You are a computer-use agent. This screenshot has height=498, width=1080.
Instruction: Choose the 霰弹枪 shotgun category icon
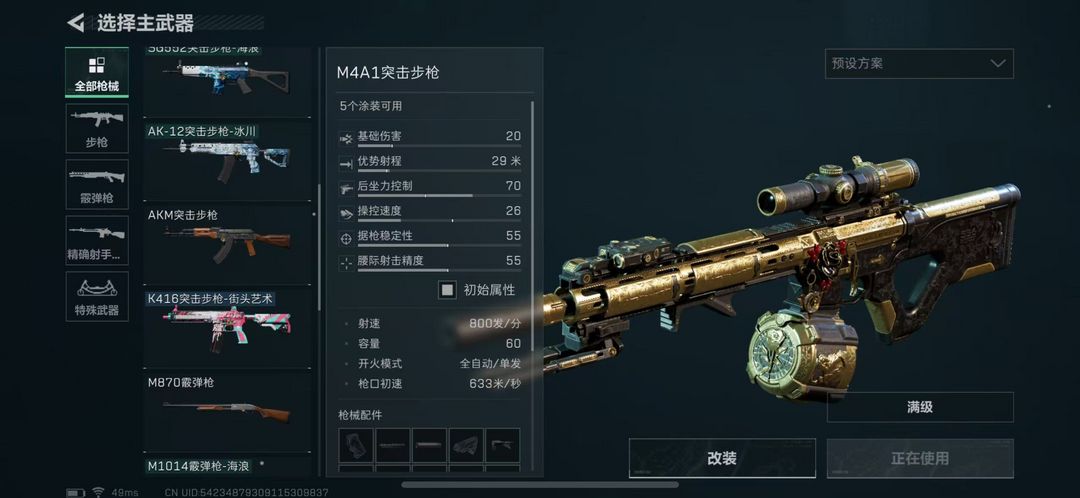[x=96, y=184]
